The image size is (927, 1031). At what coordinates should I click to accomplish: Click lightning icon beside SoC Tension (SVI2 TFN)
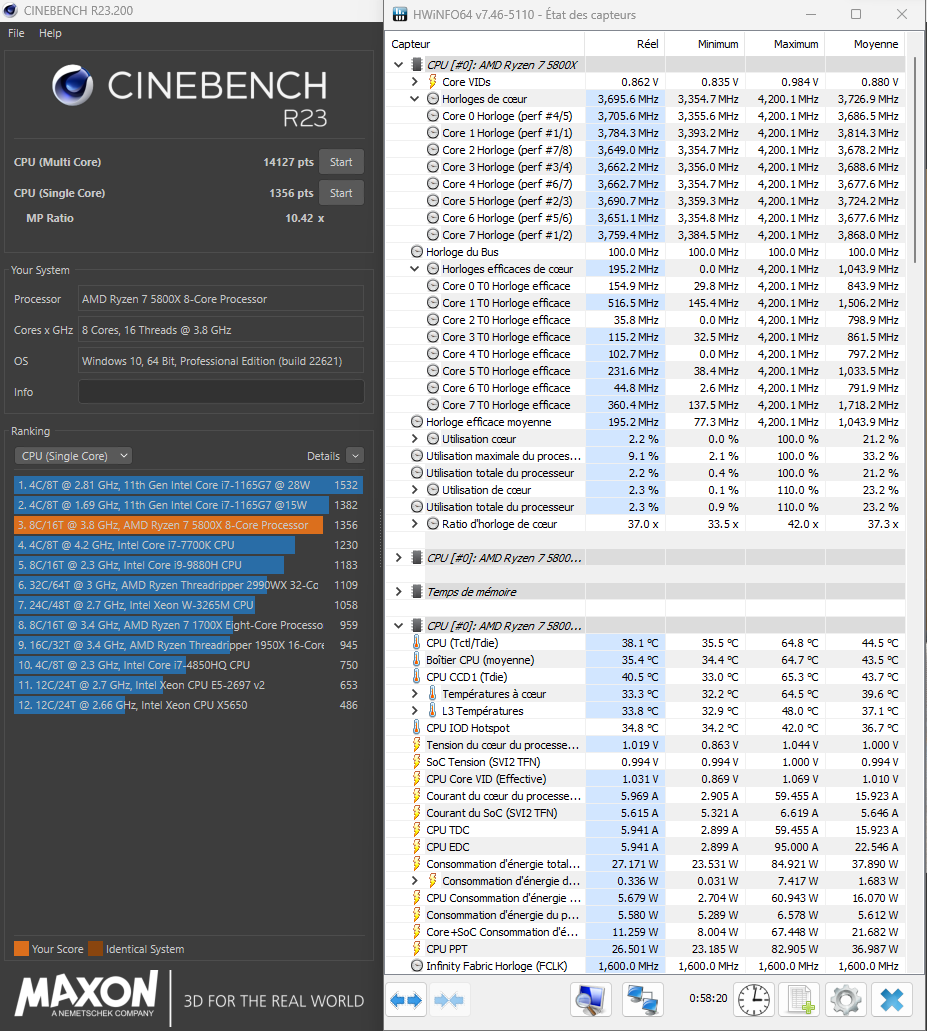[416, 761]
